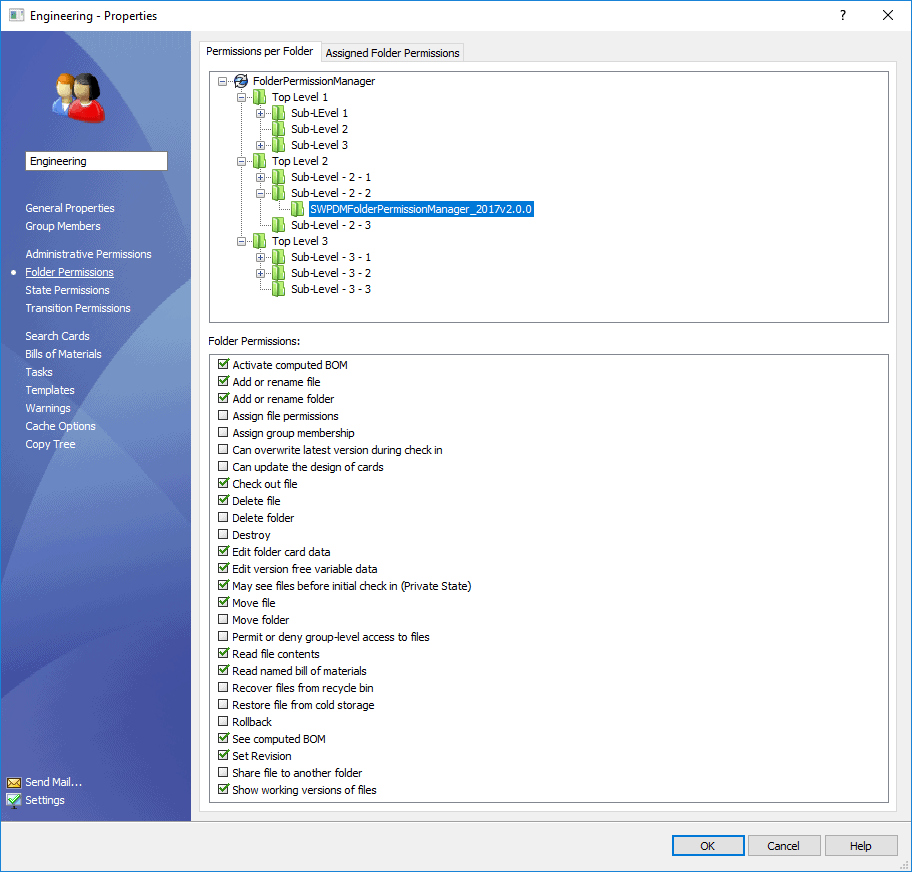Click the Top Level 1 folder icon
The image size is (912, 872).
[259, 97]
